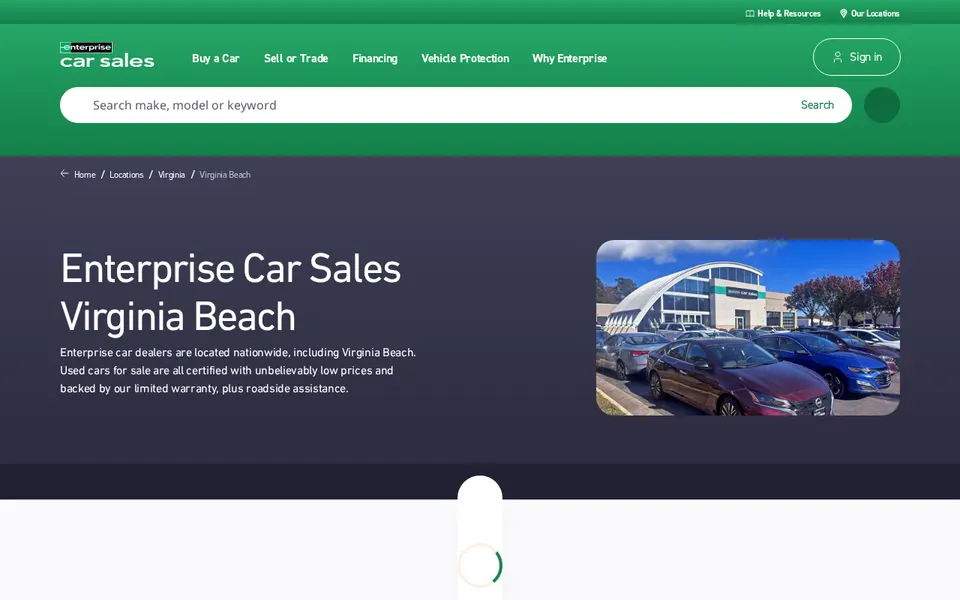Click the Virginia Beach breadcrumb text
Viewport: 960px width, 600px height.
[225, 174]
